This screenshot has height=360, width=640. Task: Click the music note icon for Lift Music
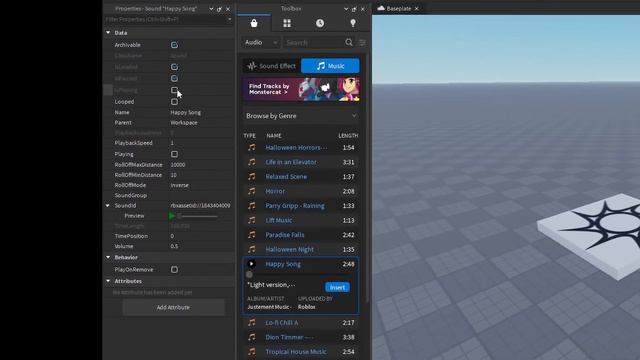pos(252,220)
